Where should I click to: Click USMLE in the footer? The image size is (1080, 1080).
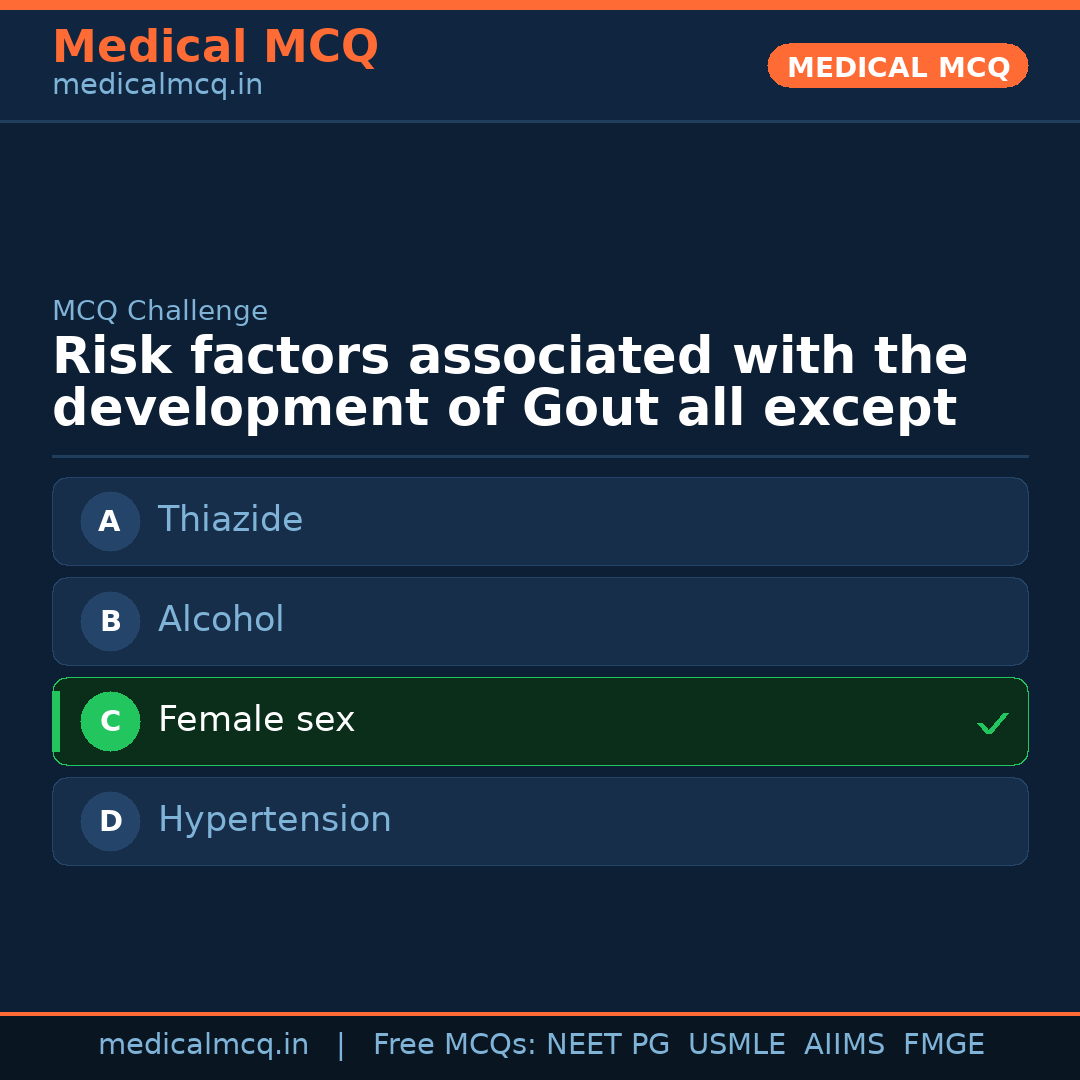[x=736, y=1045]
